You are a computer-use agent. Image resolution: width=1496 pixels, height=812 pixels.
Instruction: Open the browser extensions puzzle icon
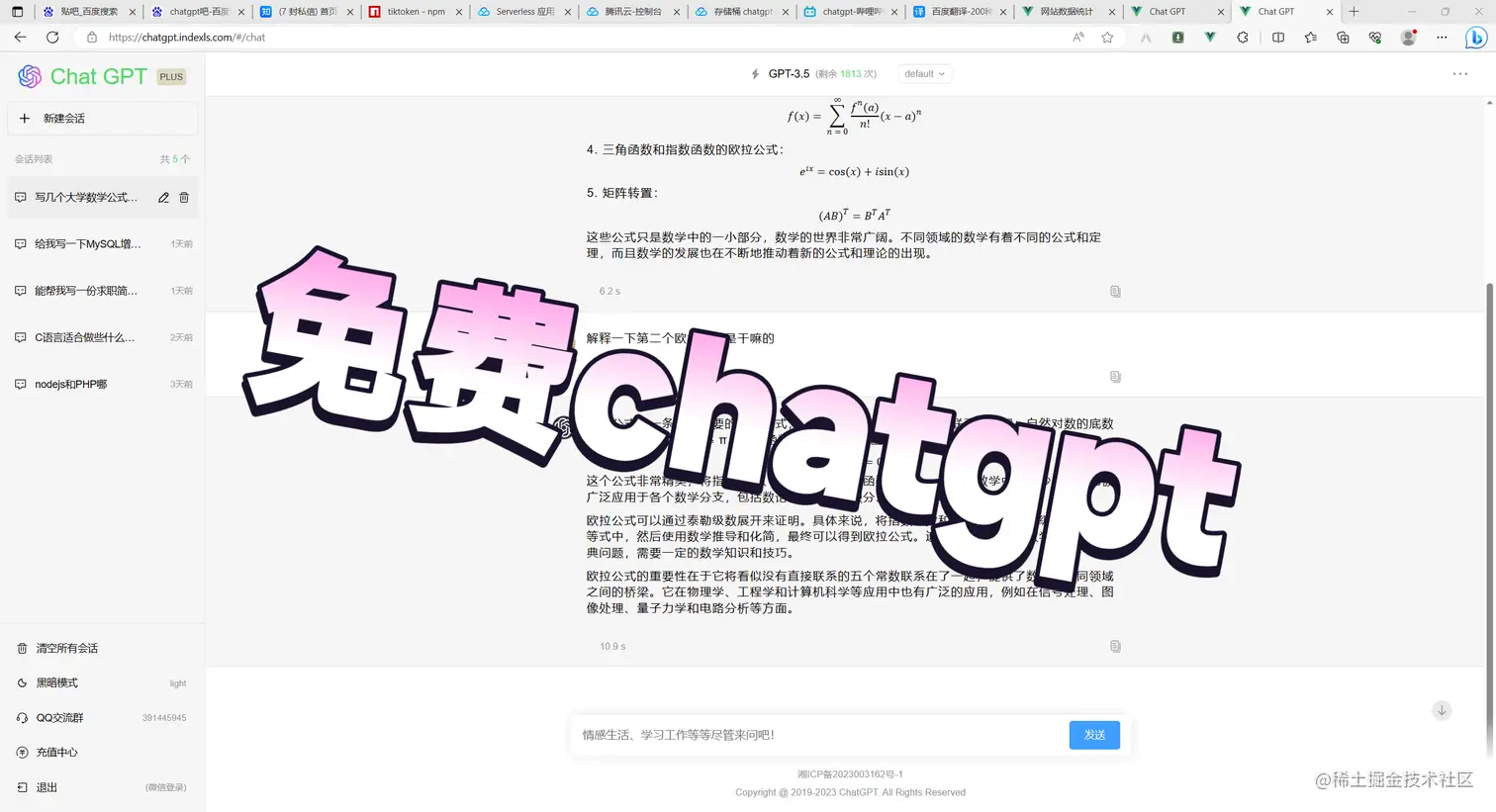(x=1243, y=38)
